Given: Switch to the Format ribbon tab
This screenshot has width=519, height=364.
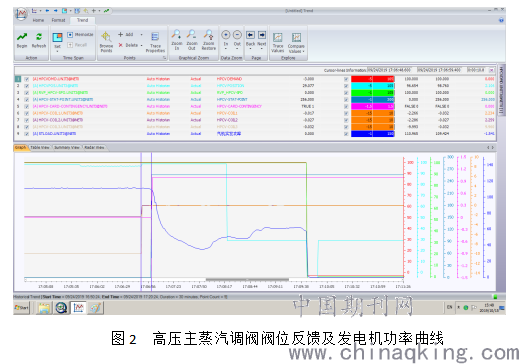Looking at the screenshot, I should pyautogui.click(x=58, y=20).
